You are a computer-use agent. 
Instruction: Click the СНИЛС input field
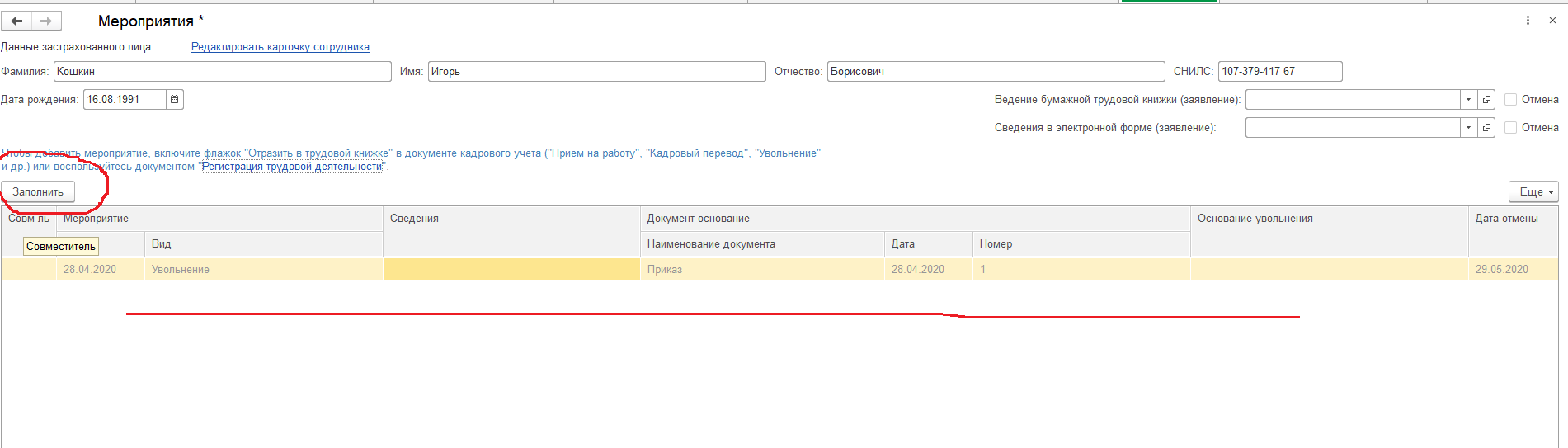(1279, 72)
